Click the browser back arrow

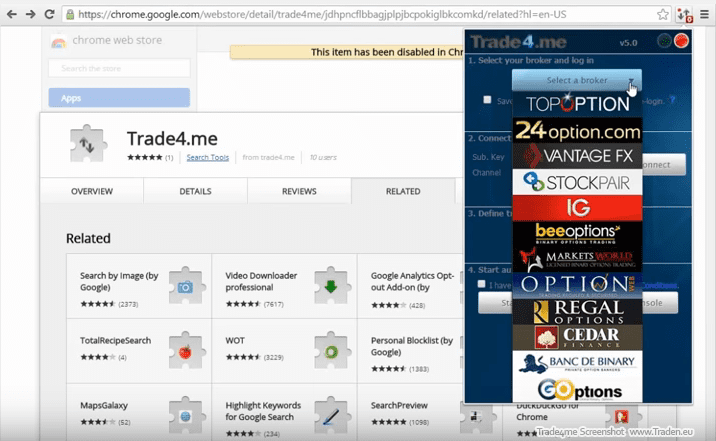tap(12, 14)
